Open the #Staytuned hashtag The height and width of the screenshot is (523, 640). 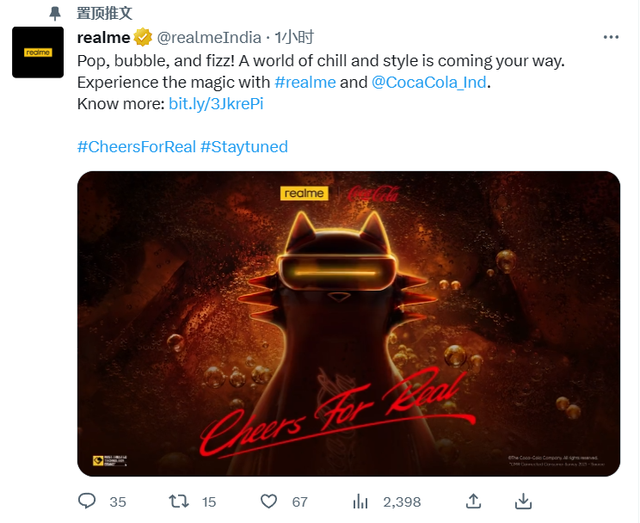(244, 147)
